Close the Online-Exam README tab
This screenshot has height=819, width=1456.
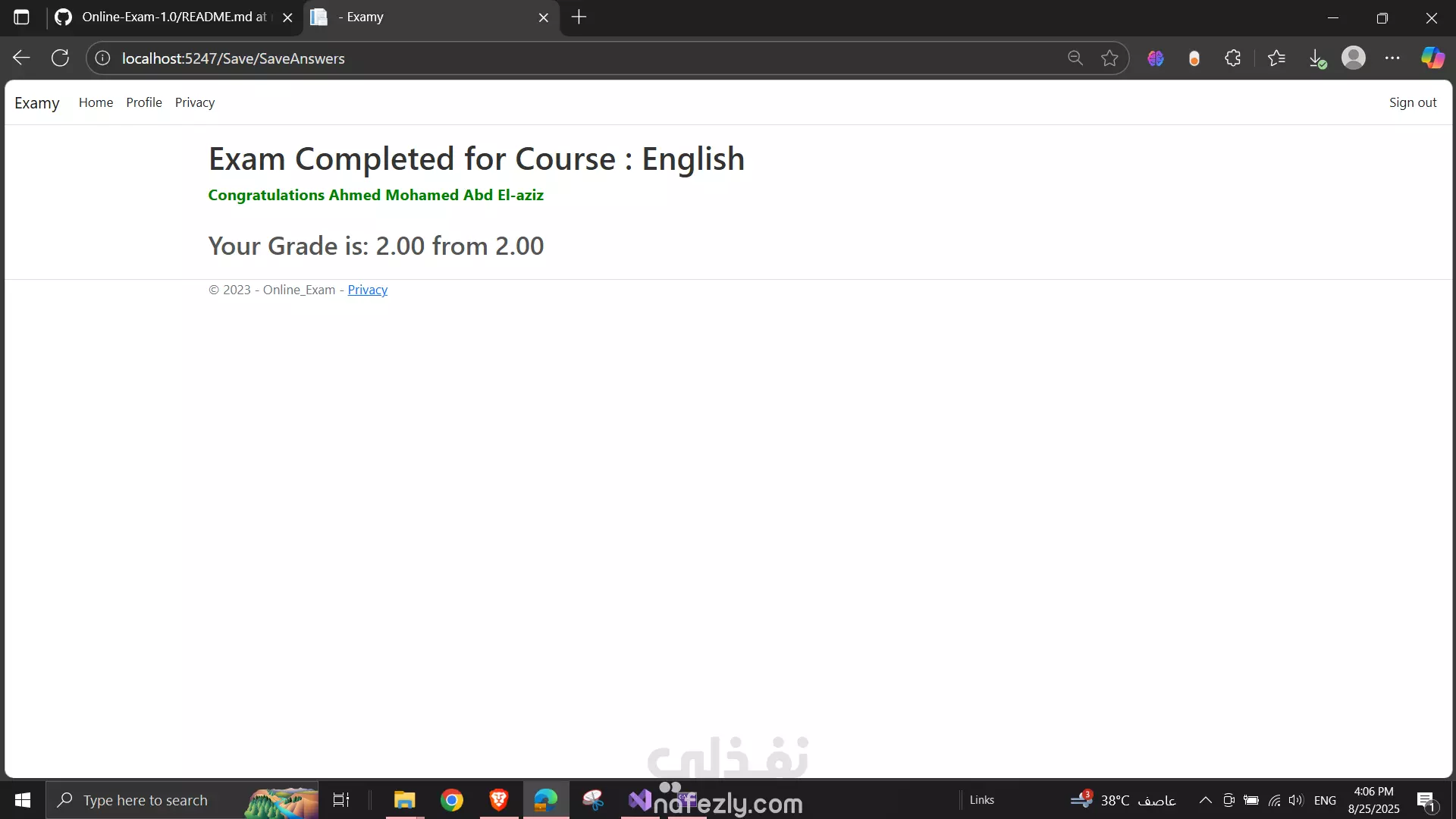pyautogui.click(x=287, y=17)
